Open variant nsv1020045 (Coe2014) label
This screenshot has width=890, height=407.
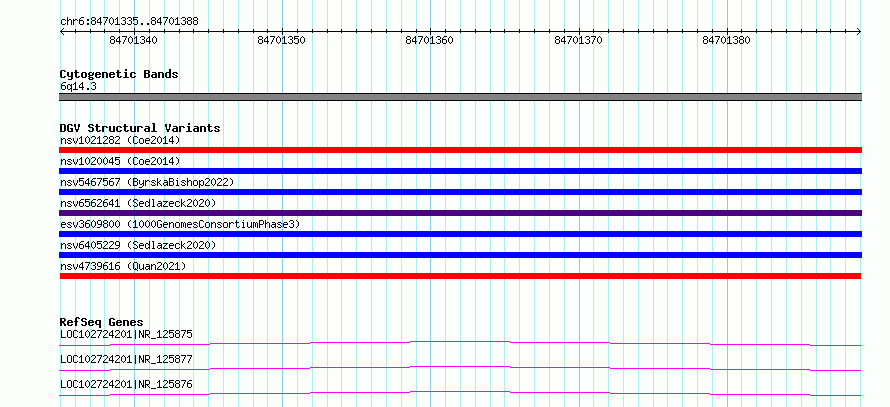point(120,161)
